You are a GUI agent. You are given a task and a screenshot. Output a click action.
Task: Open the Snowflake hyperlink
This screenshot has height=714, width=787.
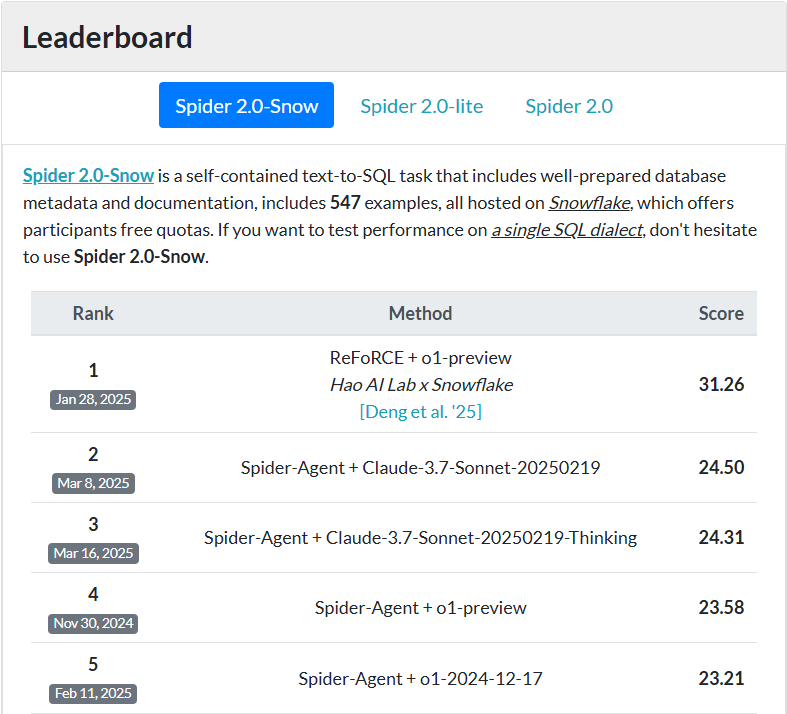(589, 203)
